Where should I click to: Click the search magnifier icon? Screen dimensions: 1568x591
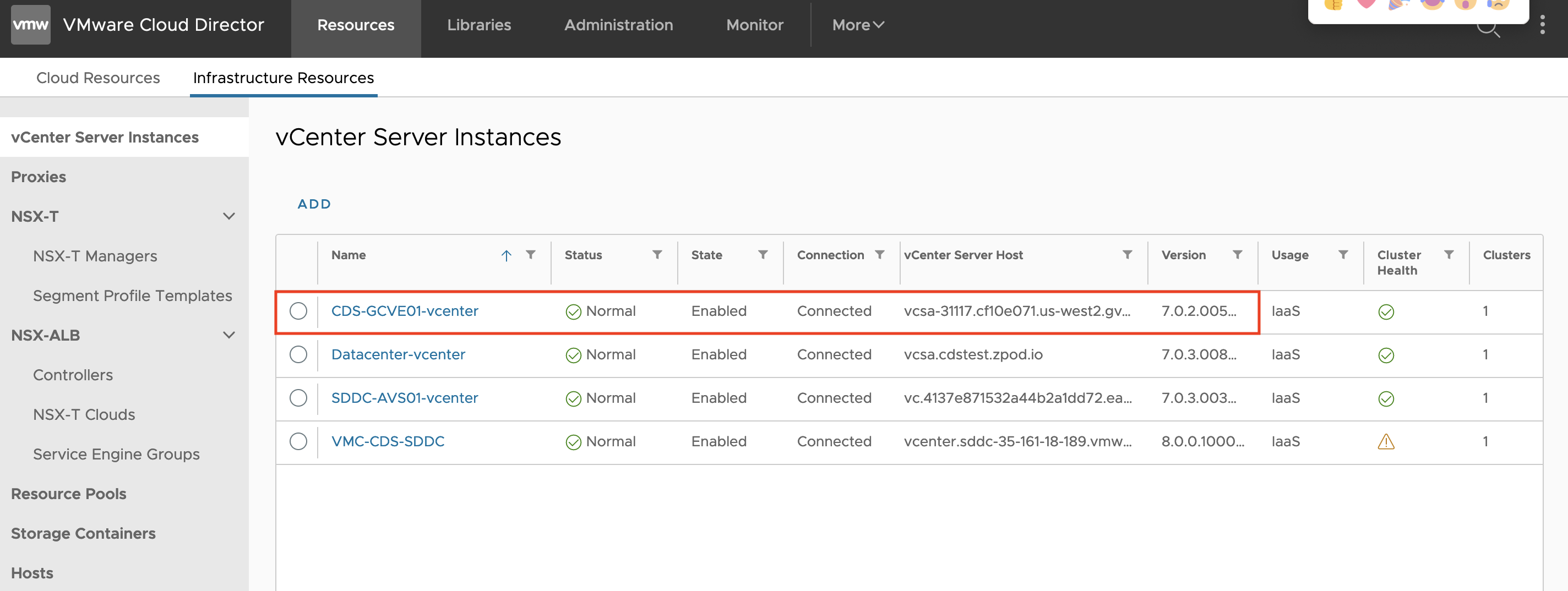(x=1488, y=29)
